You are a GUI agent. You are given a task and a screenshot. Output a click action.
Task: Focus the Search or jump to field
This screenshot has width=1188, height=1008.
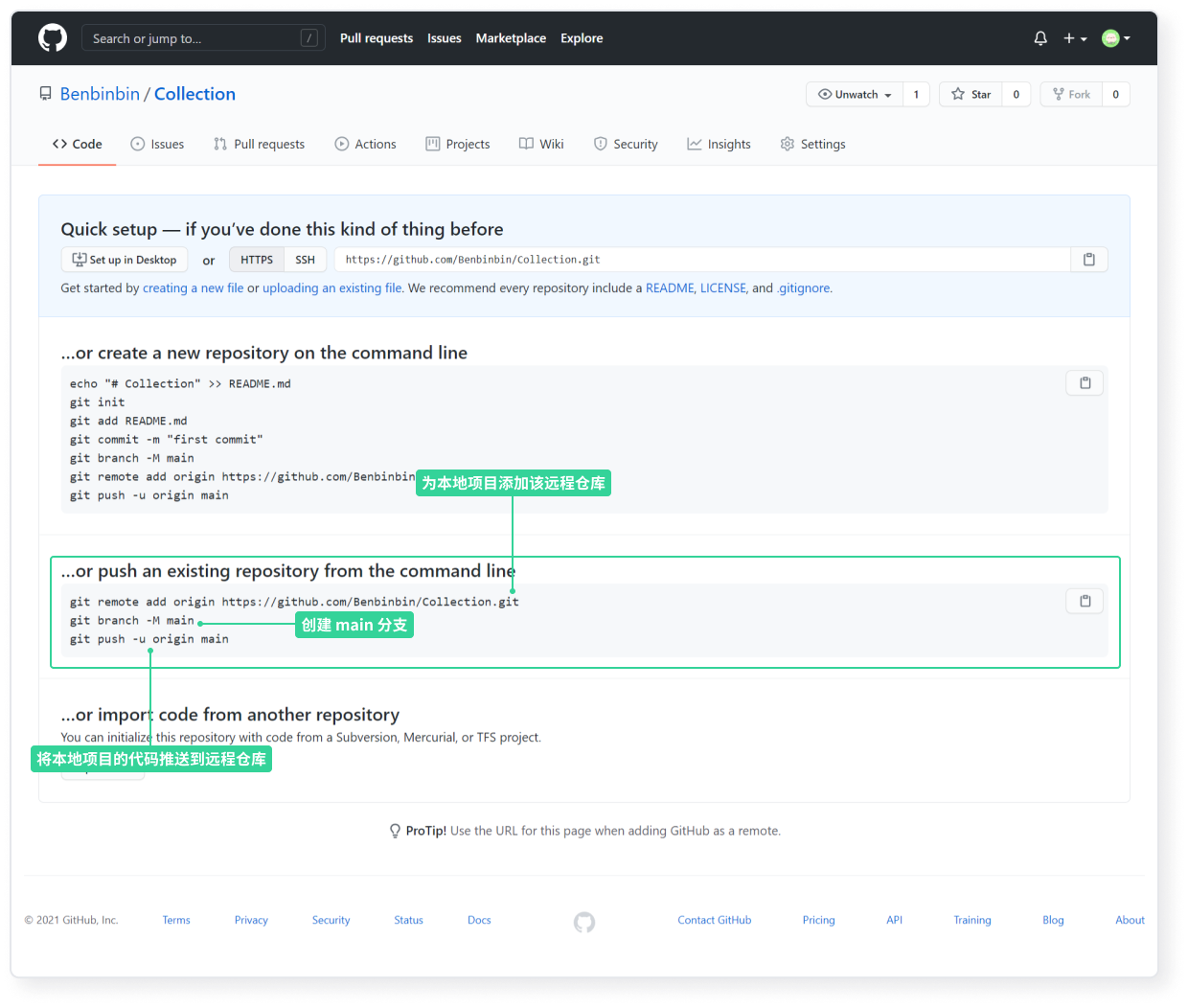[203, 38]
